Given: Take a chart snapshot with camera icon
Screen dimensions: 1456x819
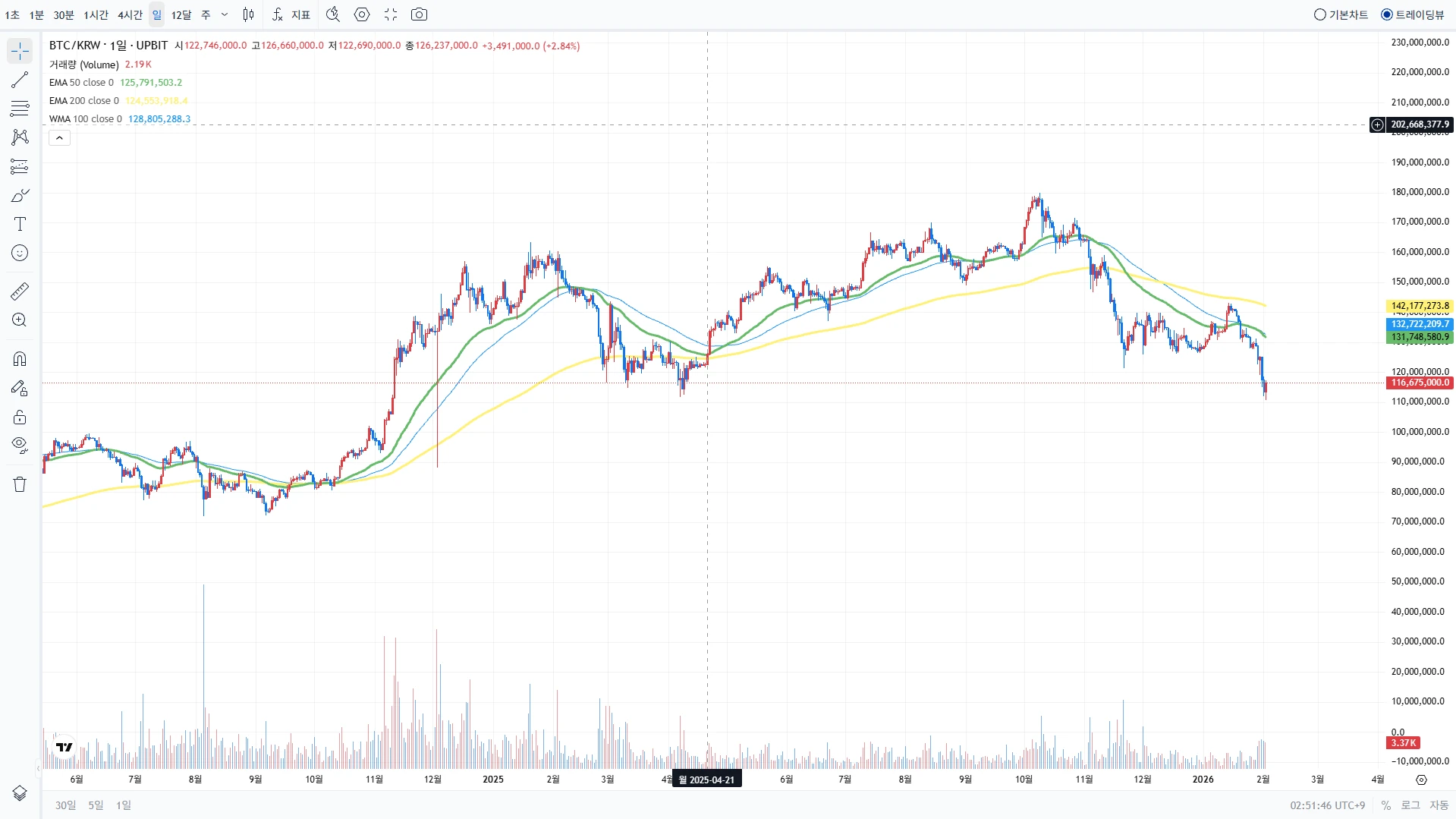Looking at the screenshot, I should click(419, 14).
